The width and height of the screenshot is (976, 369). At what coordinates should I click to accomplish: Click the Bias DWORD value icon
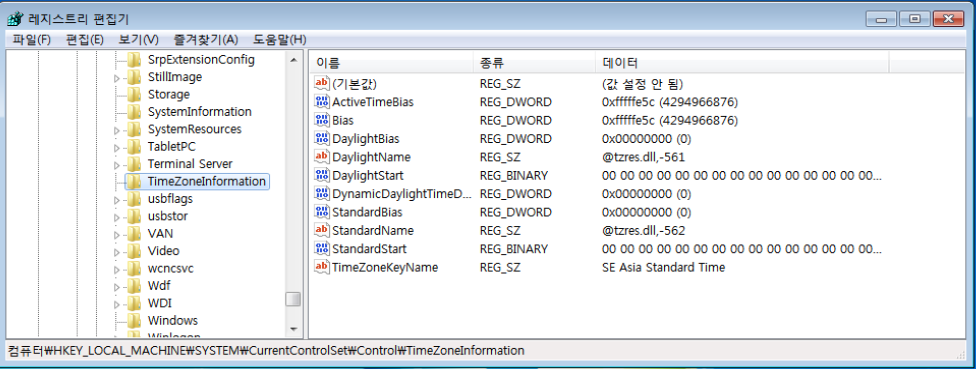pos(322,120)
